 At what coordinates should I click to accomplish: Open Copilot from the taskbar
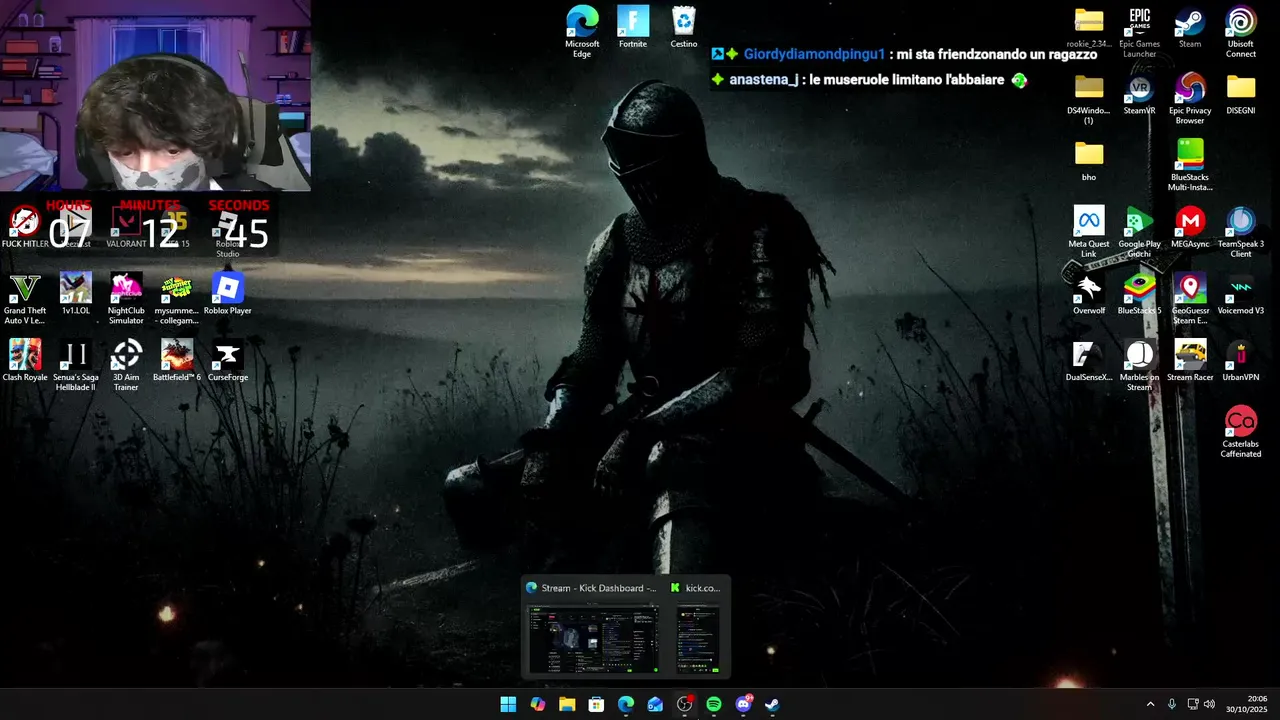coord(538,704)
